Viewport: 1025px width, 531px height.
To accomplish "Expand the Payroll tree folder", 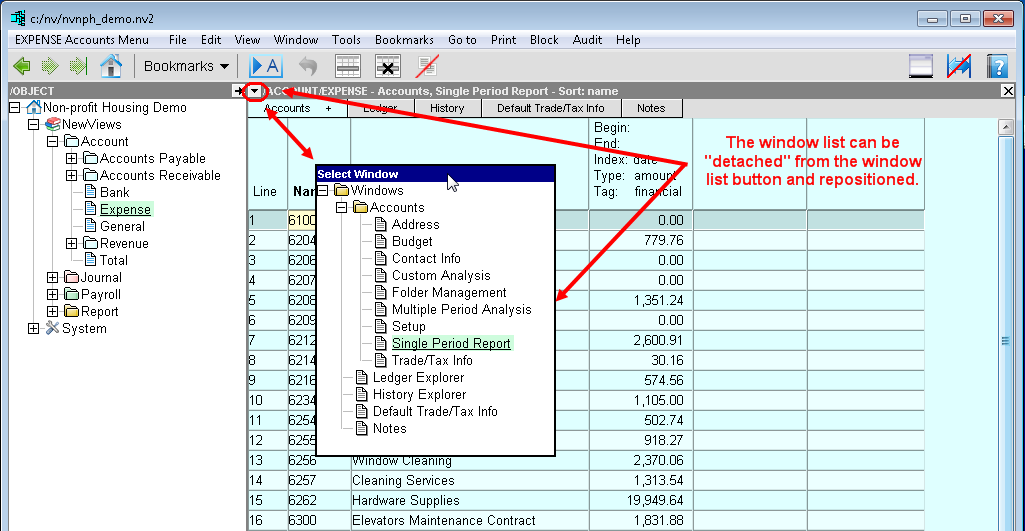I will (x=53, y=295).
